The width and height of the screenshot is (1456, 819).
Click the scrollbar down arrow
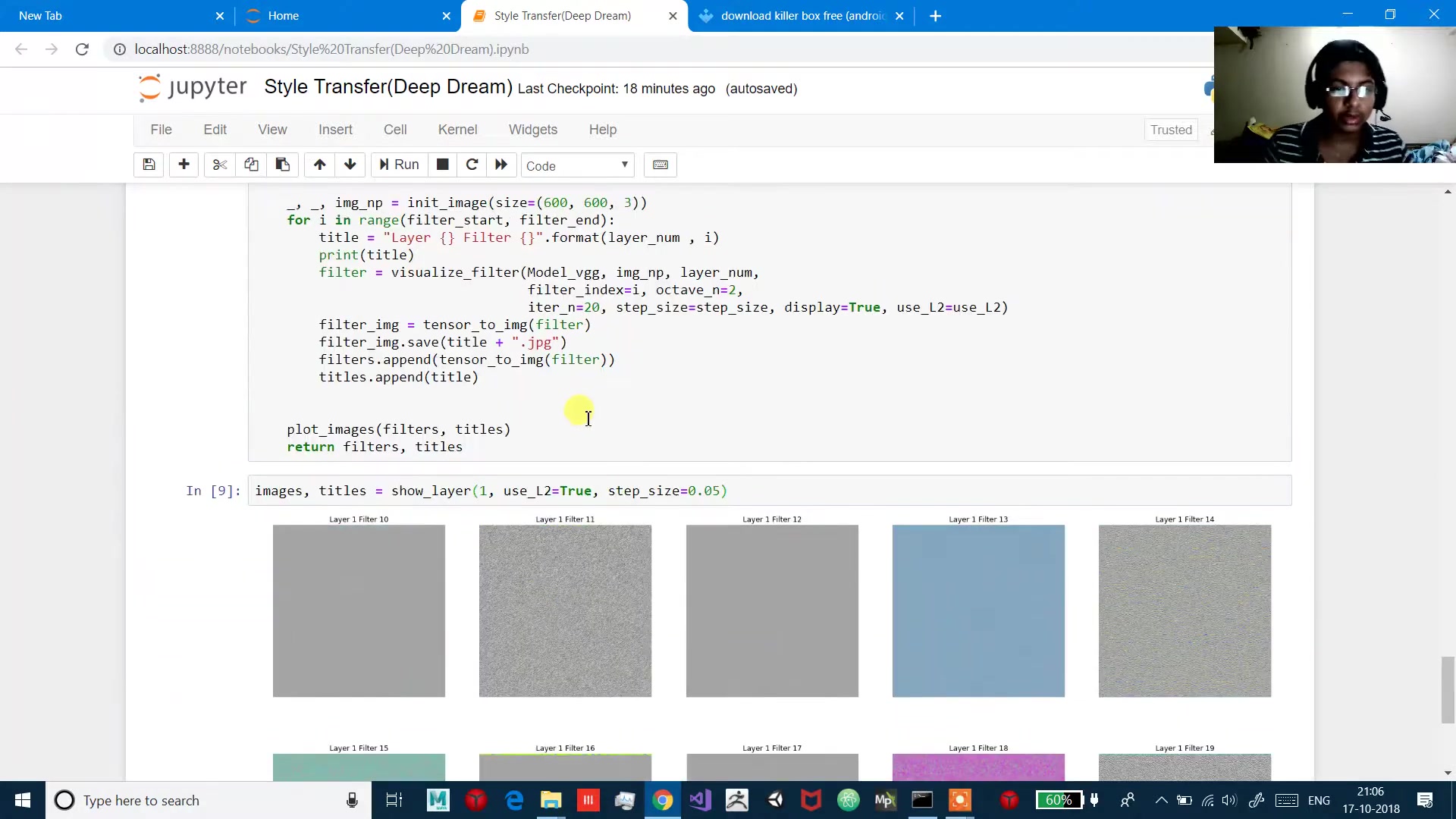click(1448, 773)
